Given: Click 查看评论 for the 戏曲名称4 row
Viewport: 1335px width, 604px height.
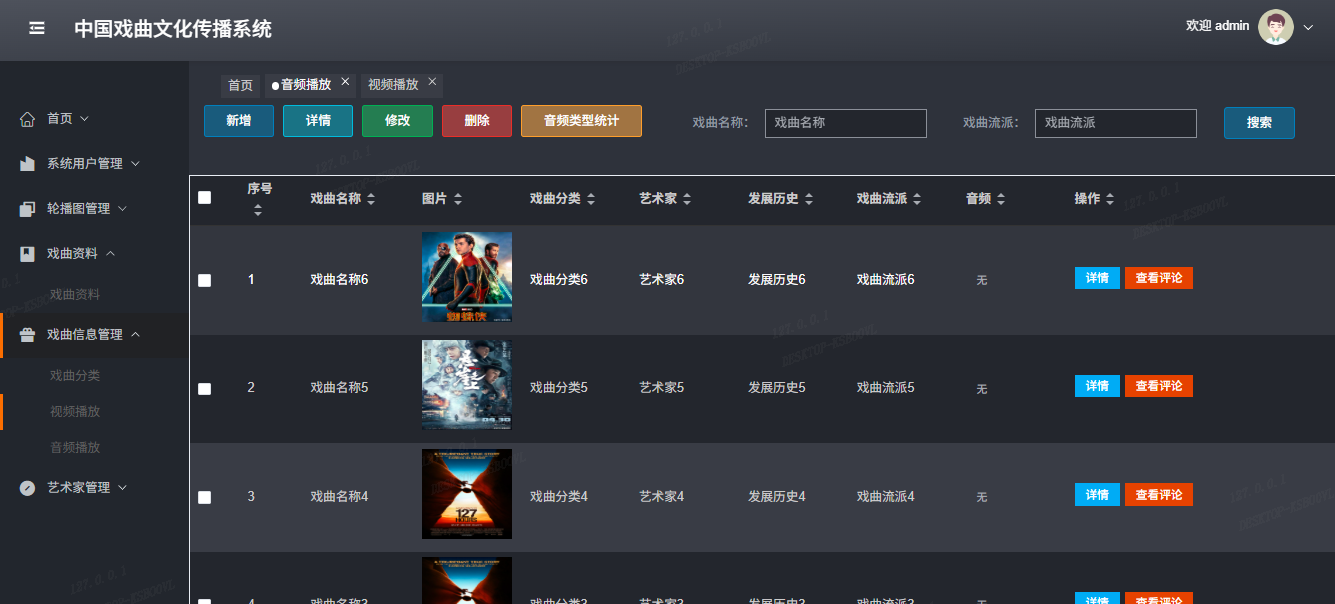Looking at the screenshot, I should coord(1159,495).
